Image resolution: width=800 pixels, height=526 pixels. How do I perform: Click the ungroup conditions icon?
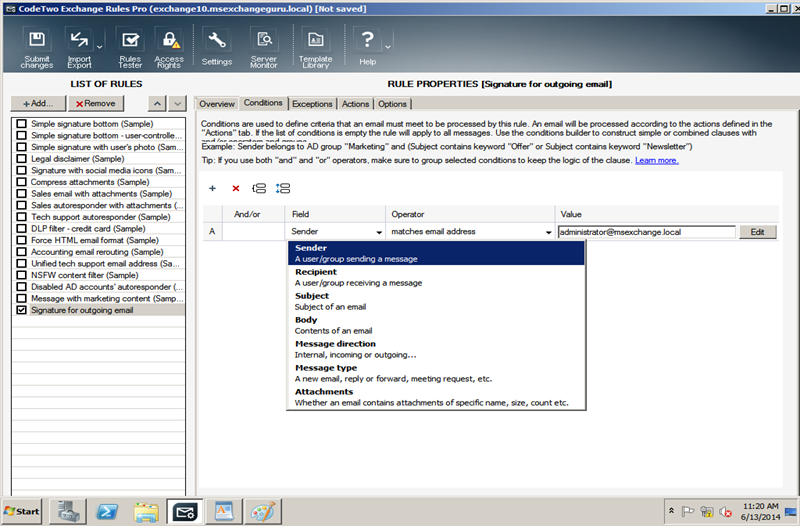point(283,188)
